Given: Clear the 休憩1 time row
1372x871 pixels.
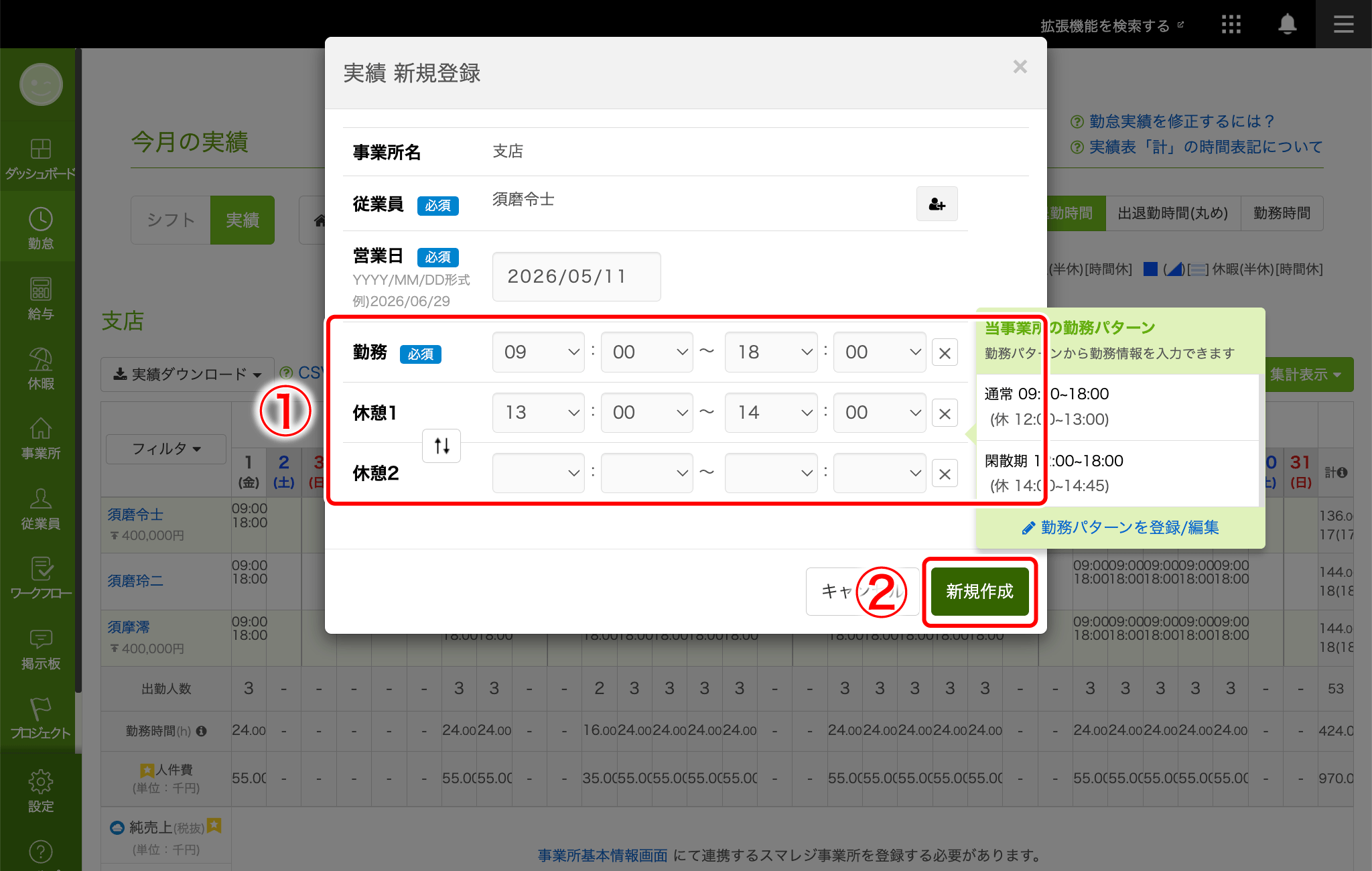Looking at the screenshot, I should 945,413.
